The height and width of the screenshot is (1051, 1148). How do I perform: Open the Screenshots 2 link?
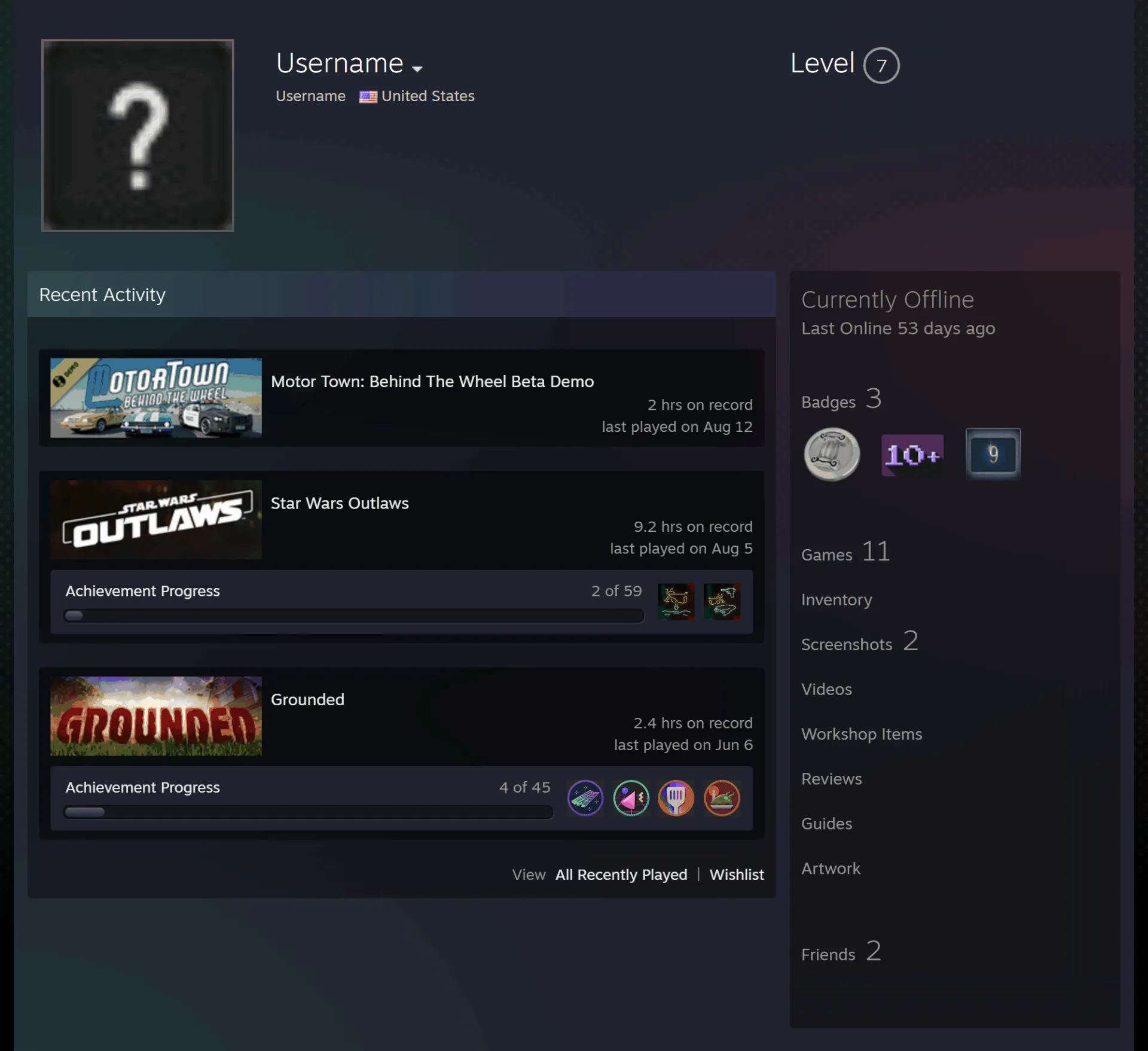pos(860,641)
